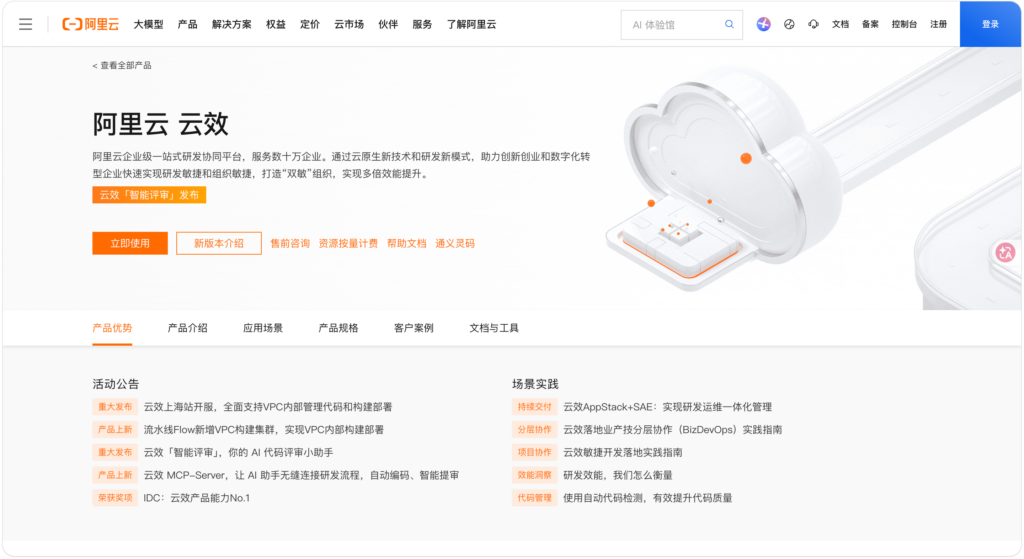This screenshot has width=1024, height=559.
Task: Click the Alibaba Cloud logo
Action: point(91,25)
